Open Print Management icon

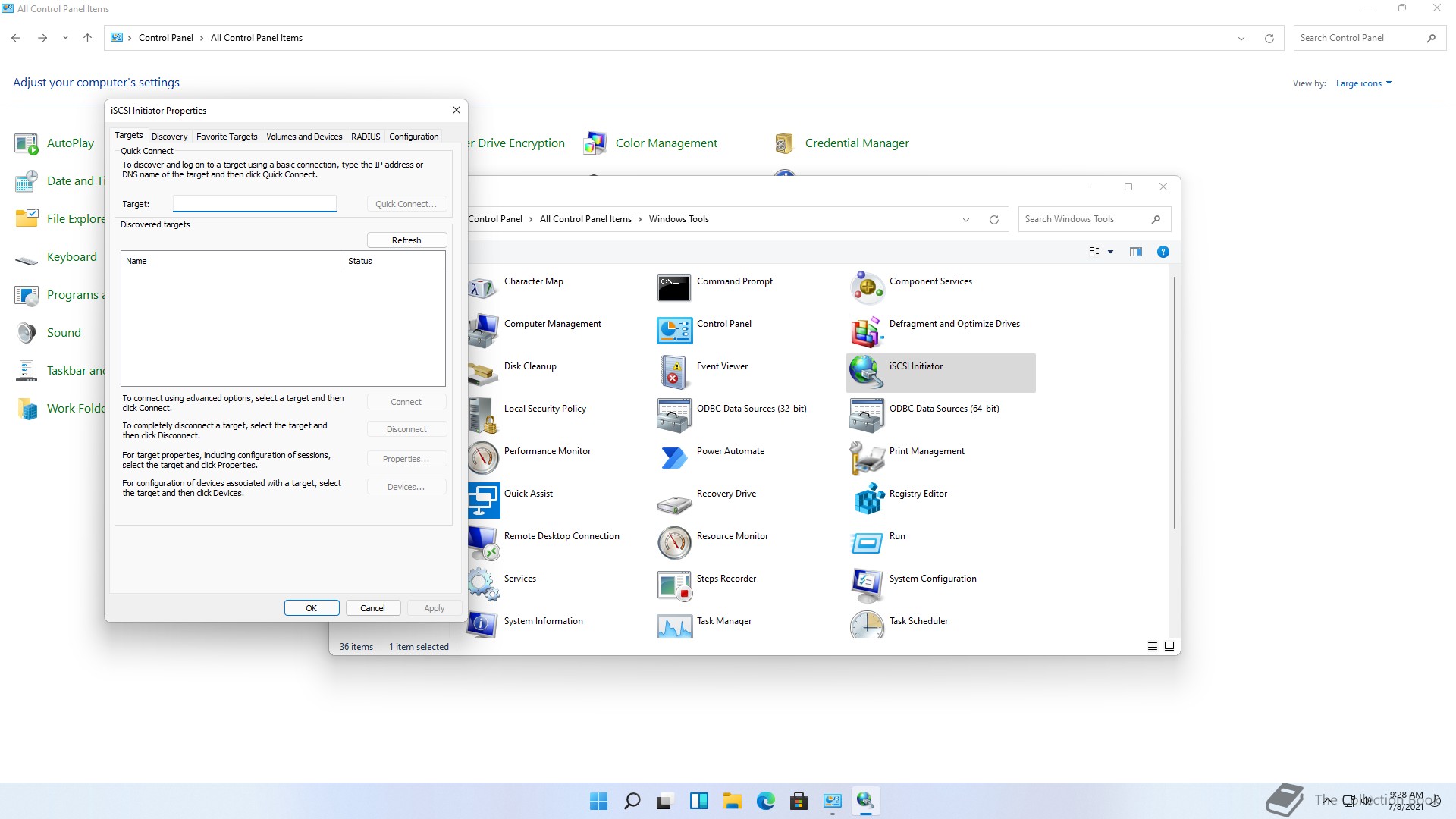(x=867, y=458)
